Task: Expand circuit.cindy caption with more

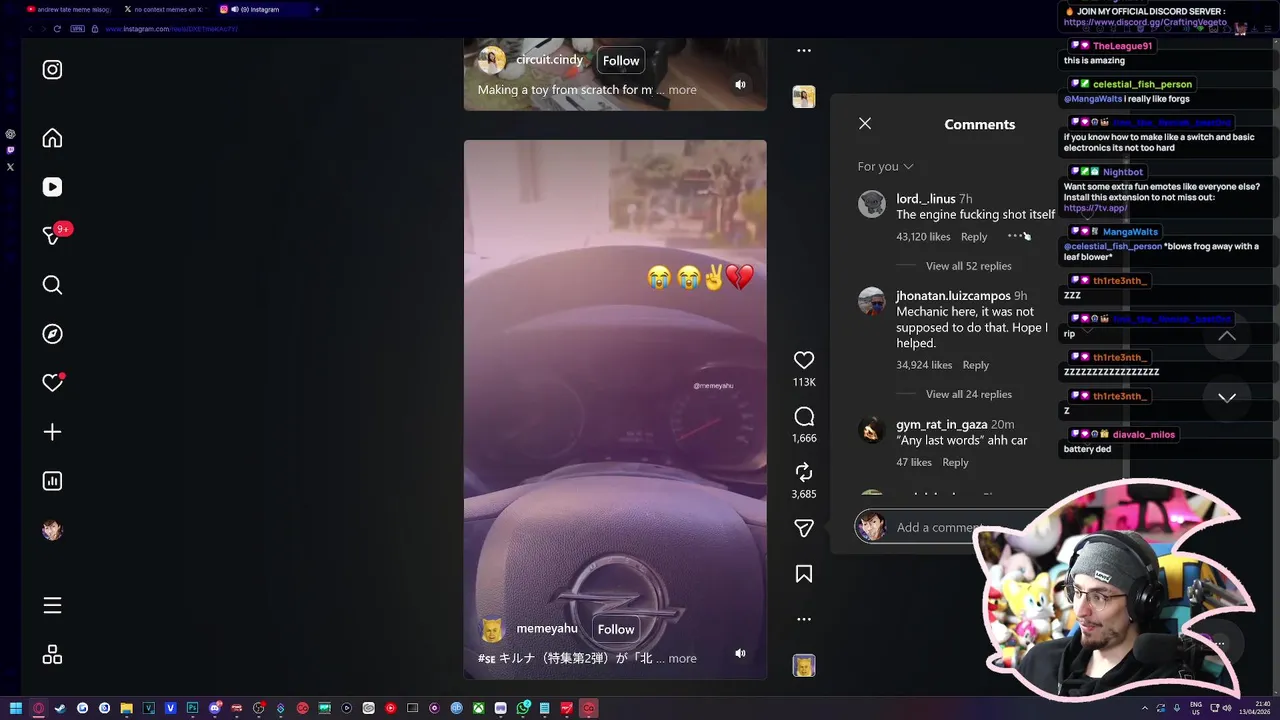Action: coord(682,90)
